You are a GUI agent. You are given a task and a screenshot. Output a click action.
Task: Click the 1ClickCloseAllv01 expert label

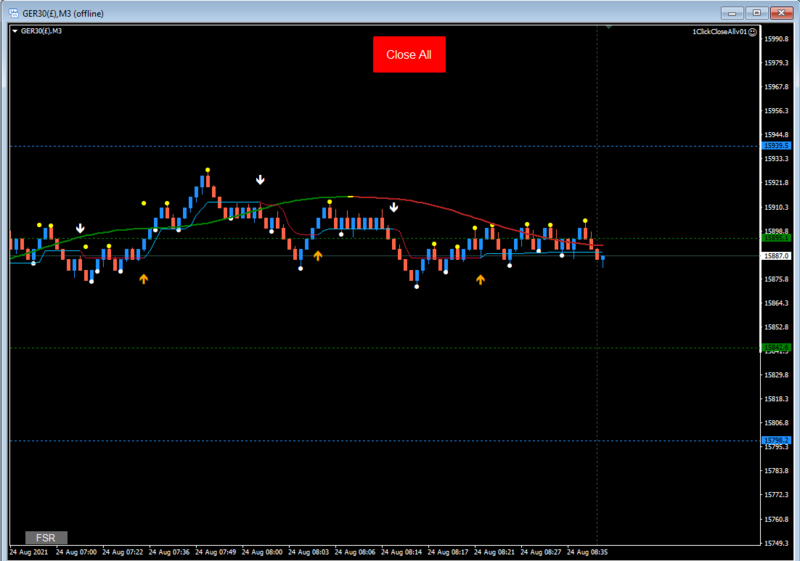point(719,32)
